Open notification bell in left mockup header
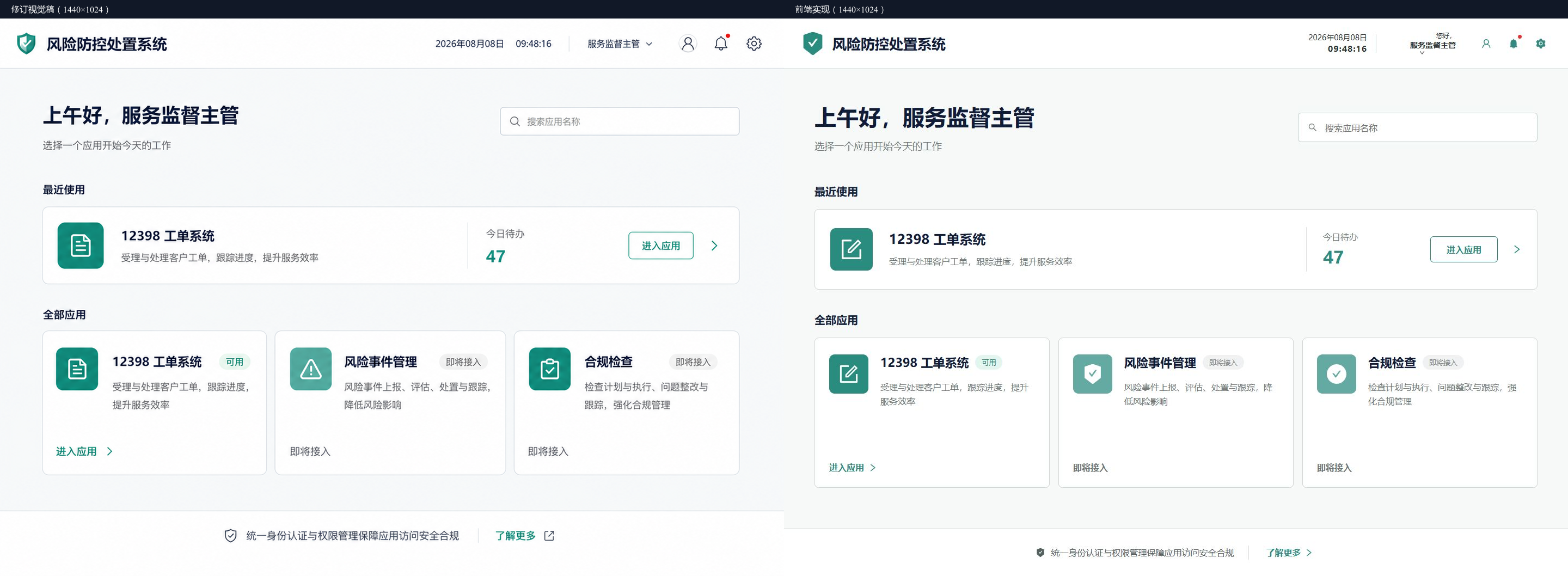This screenshot has width=1568, height=576. tap(721, 44)
